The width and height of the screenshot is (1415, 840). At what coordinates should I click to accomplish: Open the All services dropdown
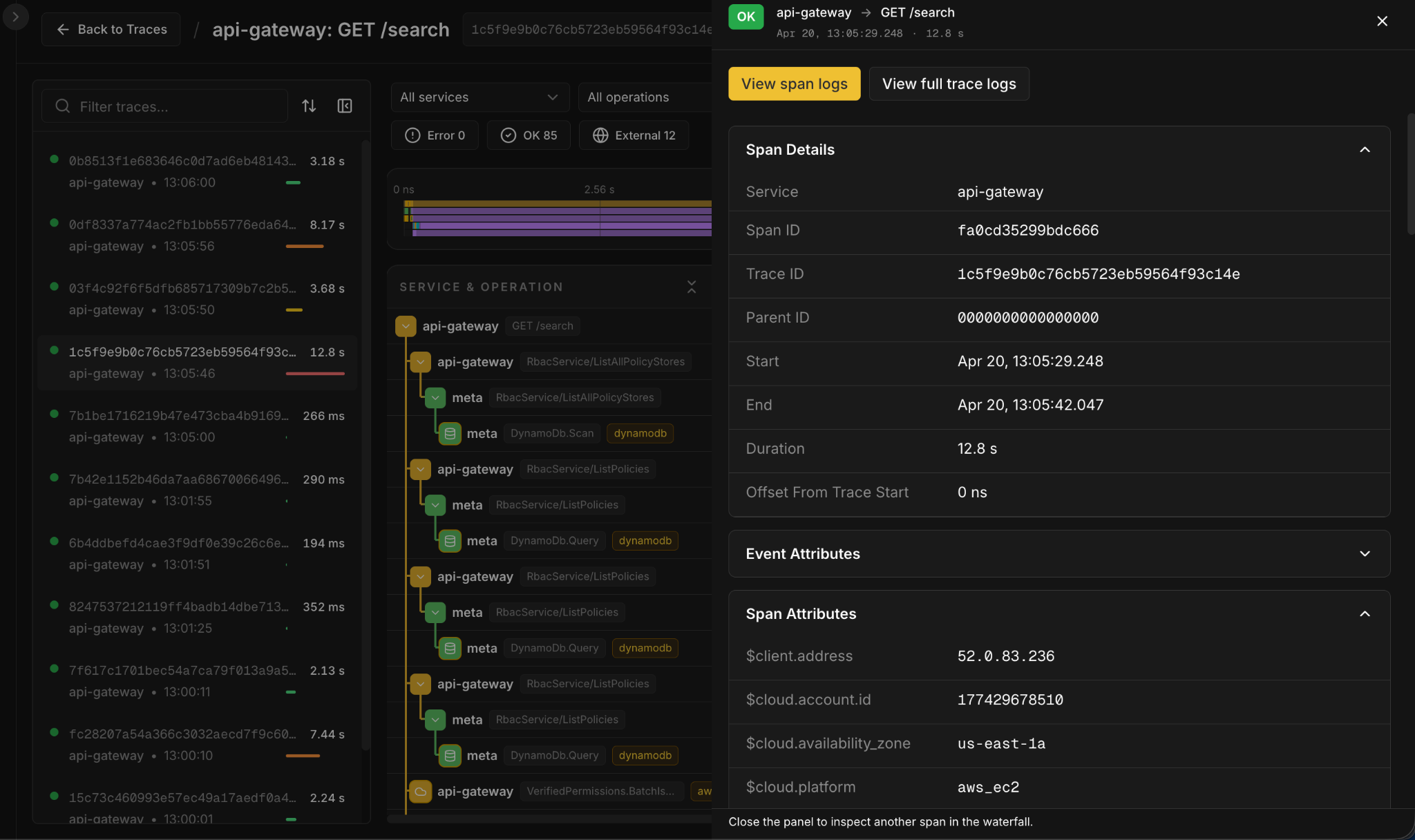coord(479,97)
